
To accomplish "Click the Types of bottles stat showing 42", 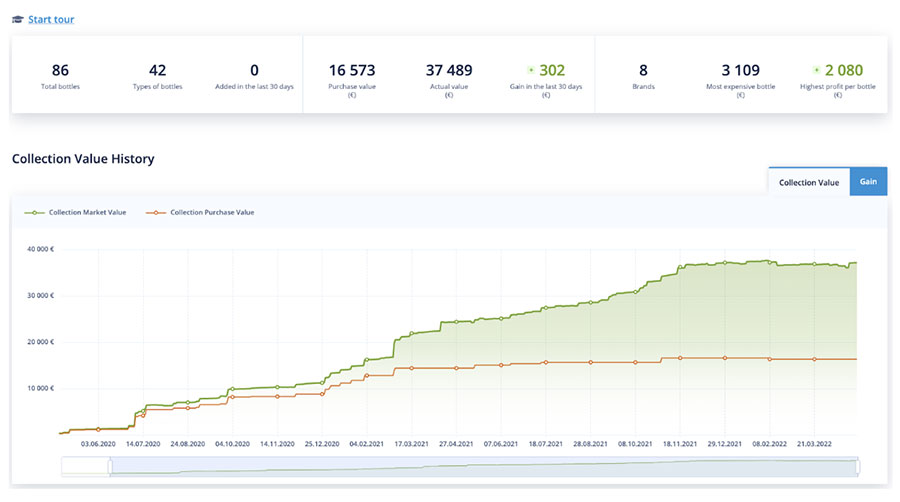I will coord(157,71).
